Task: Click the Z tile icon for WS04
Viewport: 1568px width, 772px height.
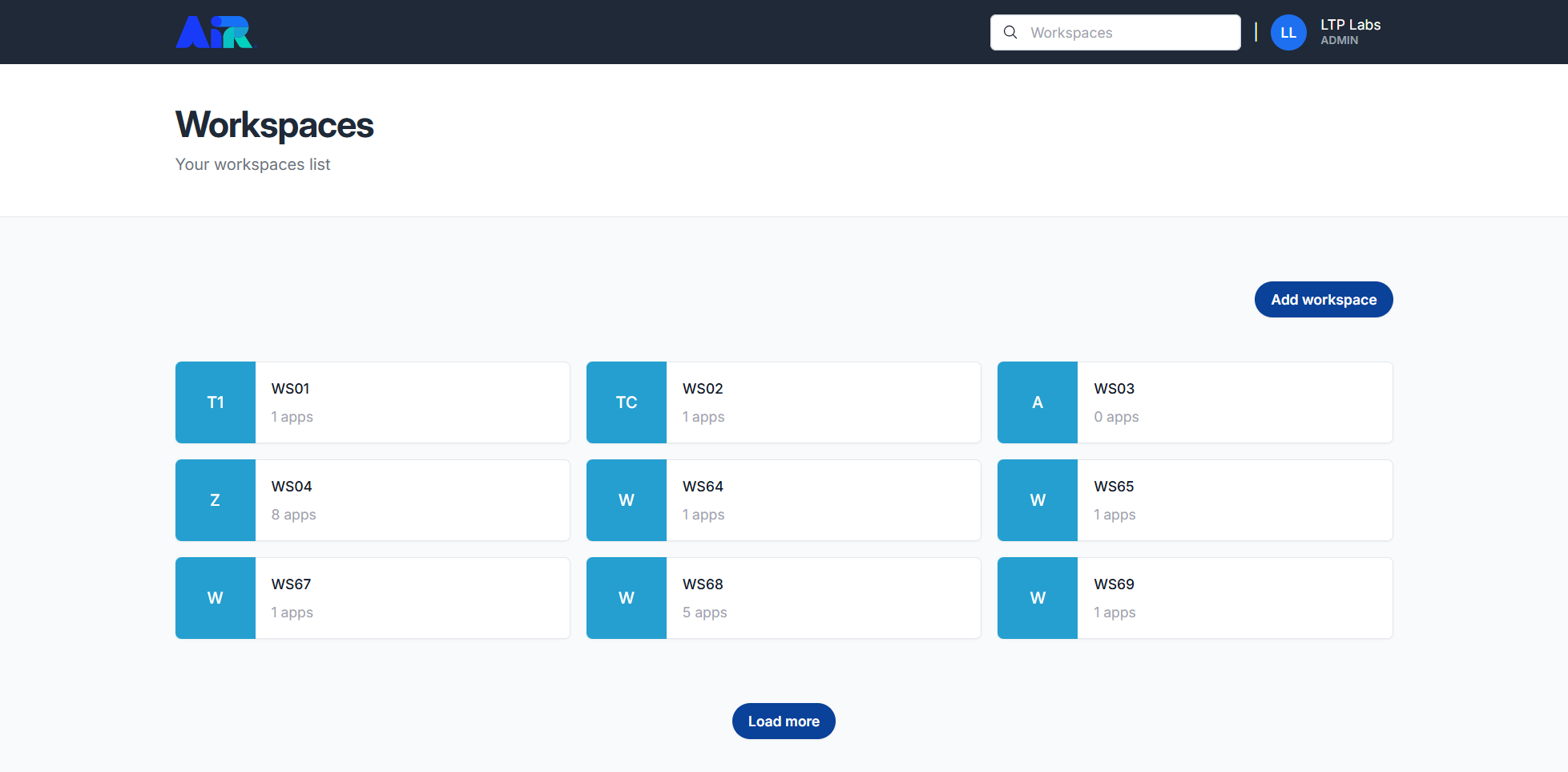Action: click(215, 500)
